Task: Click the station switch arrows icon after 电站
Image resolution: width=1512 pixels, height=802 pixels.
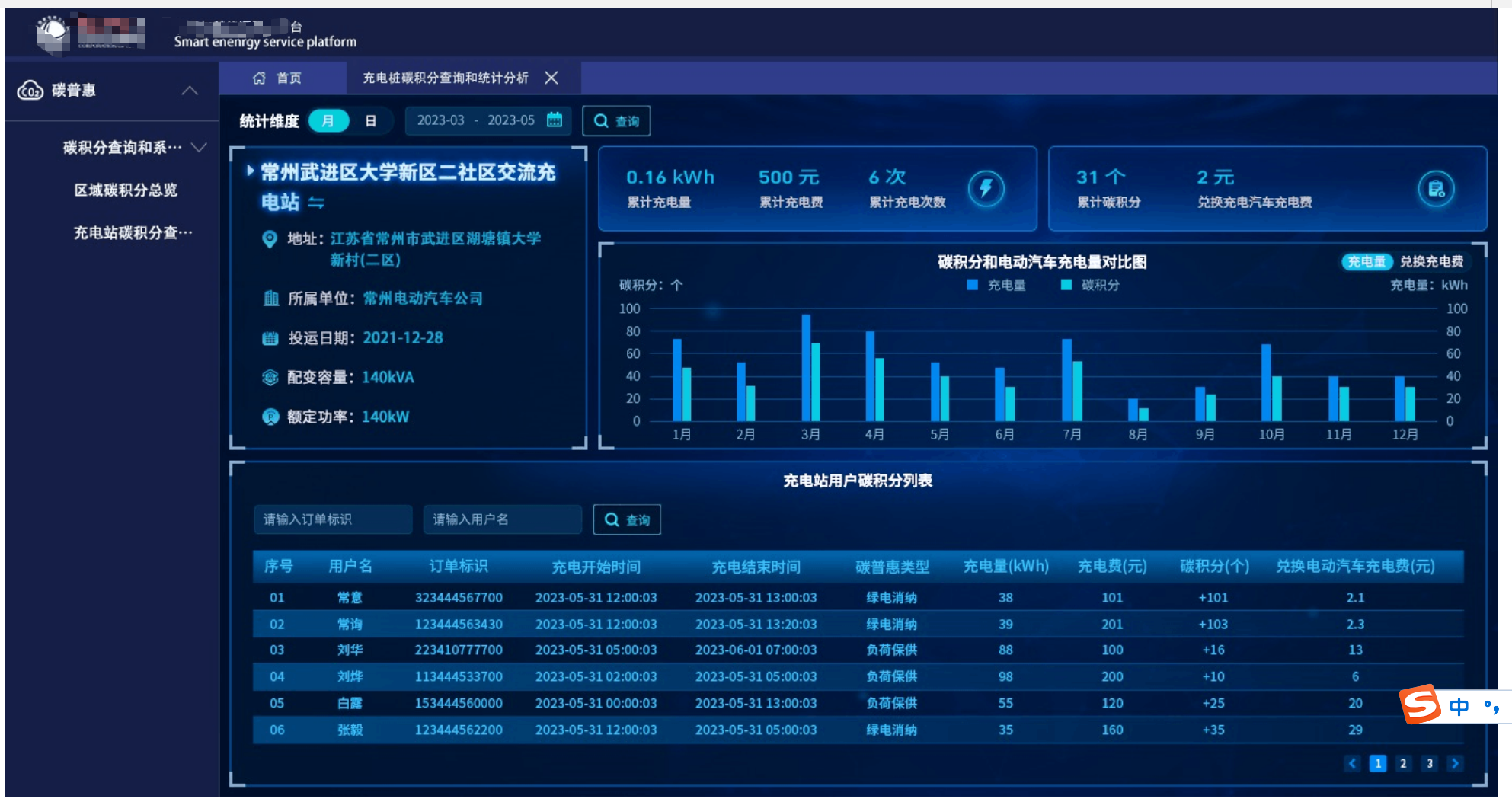Action: pyautogui.click(x=316, y=203)
